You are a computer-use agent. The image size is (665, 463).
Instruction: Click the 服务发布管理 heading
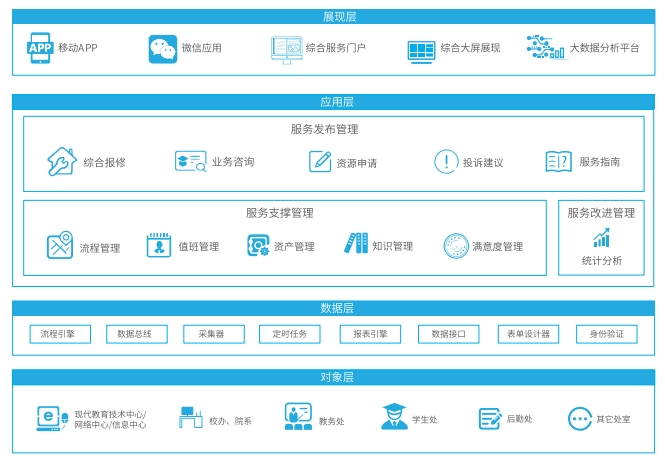(324, 129)
